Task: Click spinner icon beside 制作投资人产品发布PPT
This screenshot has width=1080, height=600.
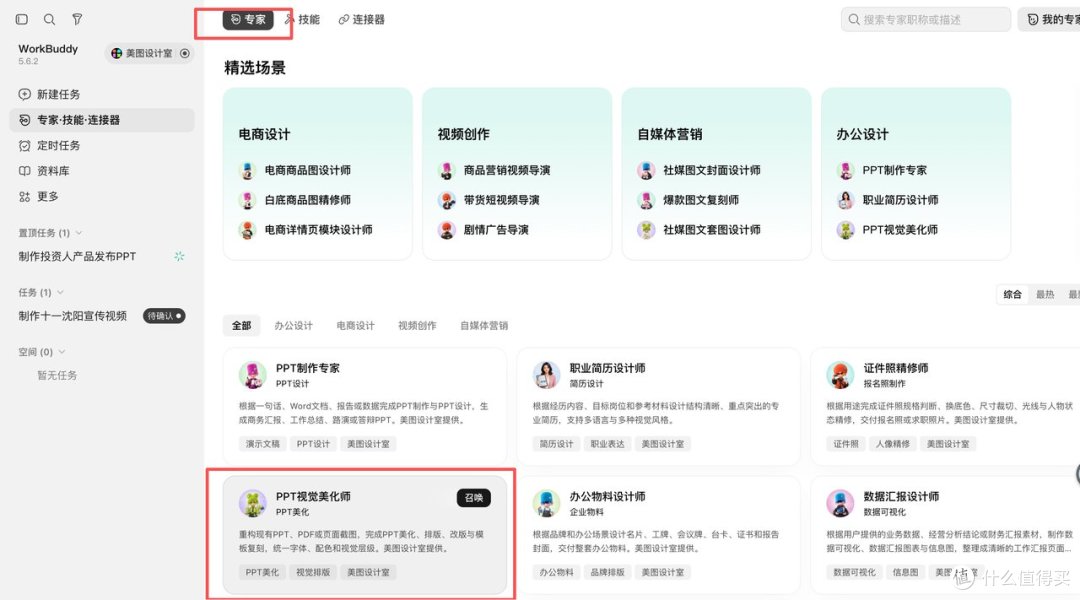Action: pyautogui.click(x=179, y=256)
